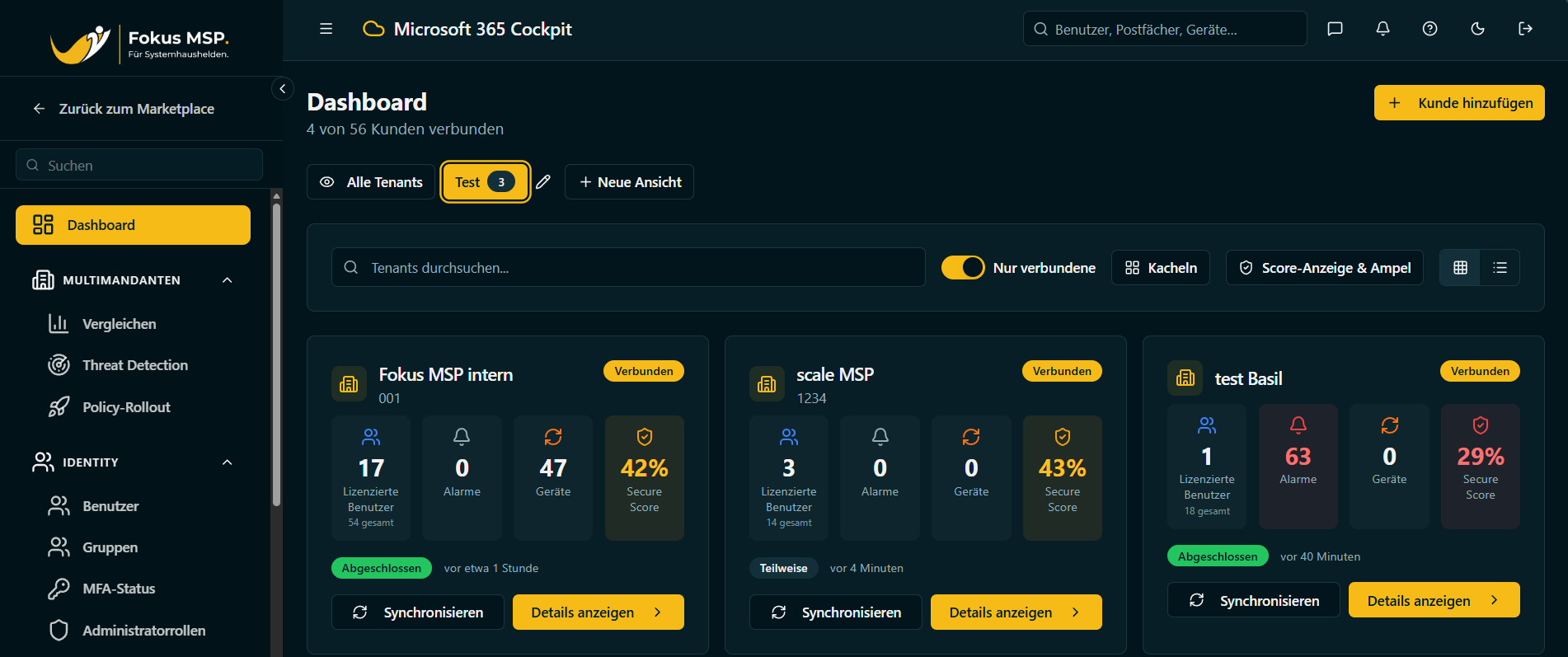Viewport: 1568px width, 657px height.
Task: Click the Tenants durchsuchen search field
Action: (628, 268)
